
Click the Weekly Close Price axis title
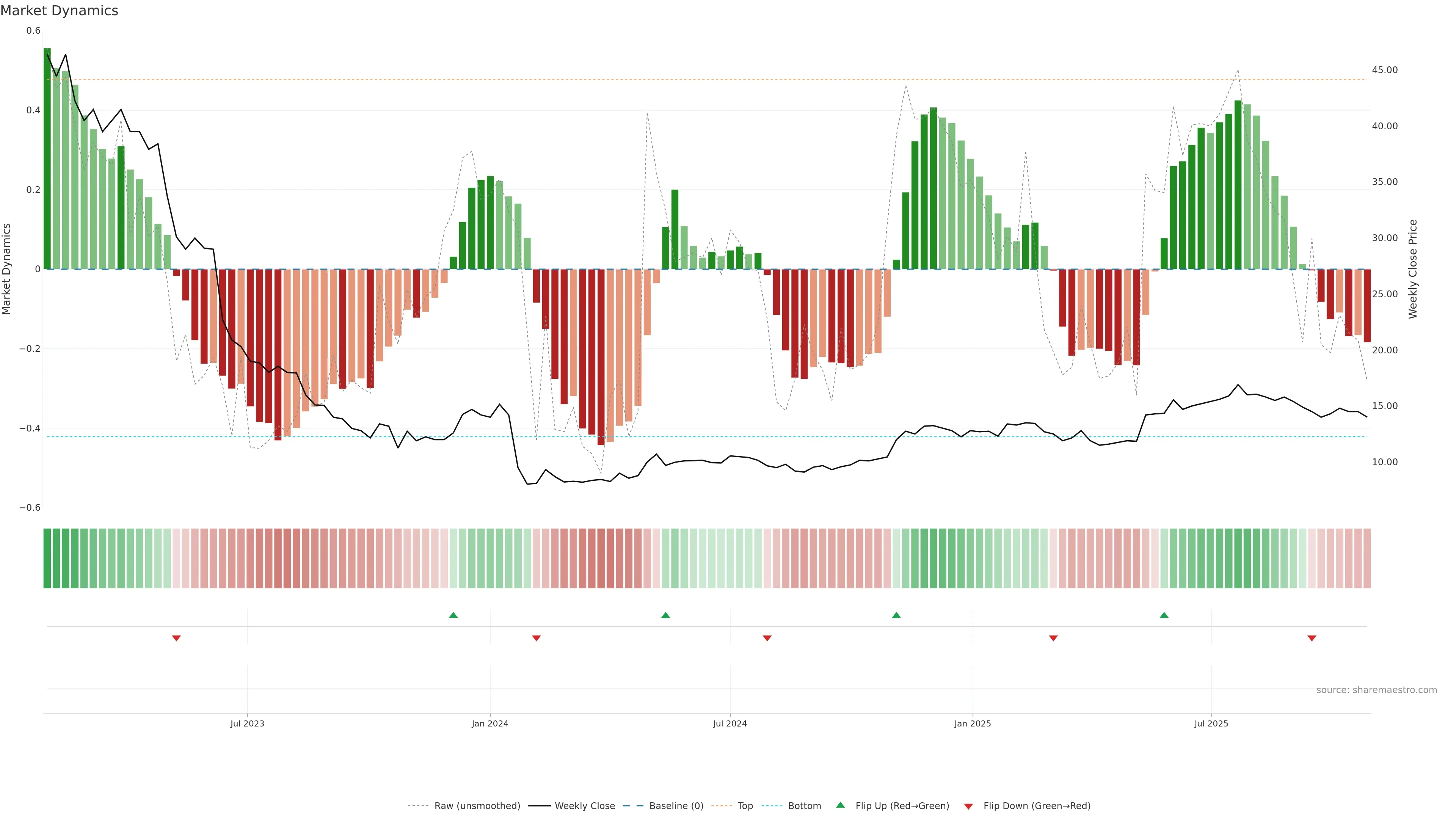coord(1412,269)
